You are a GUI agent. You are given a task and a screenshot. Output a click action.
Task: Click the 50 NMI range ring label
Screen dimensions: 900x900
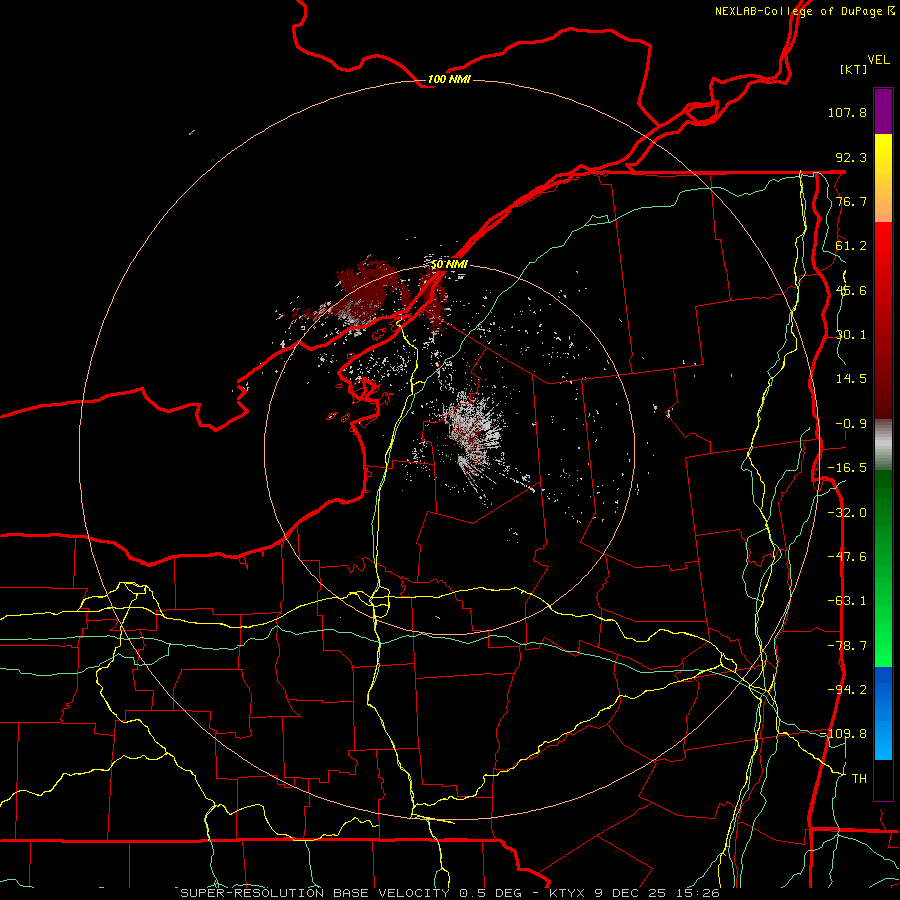pos(449,264)
